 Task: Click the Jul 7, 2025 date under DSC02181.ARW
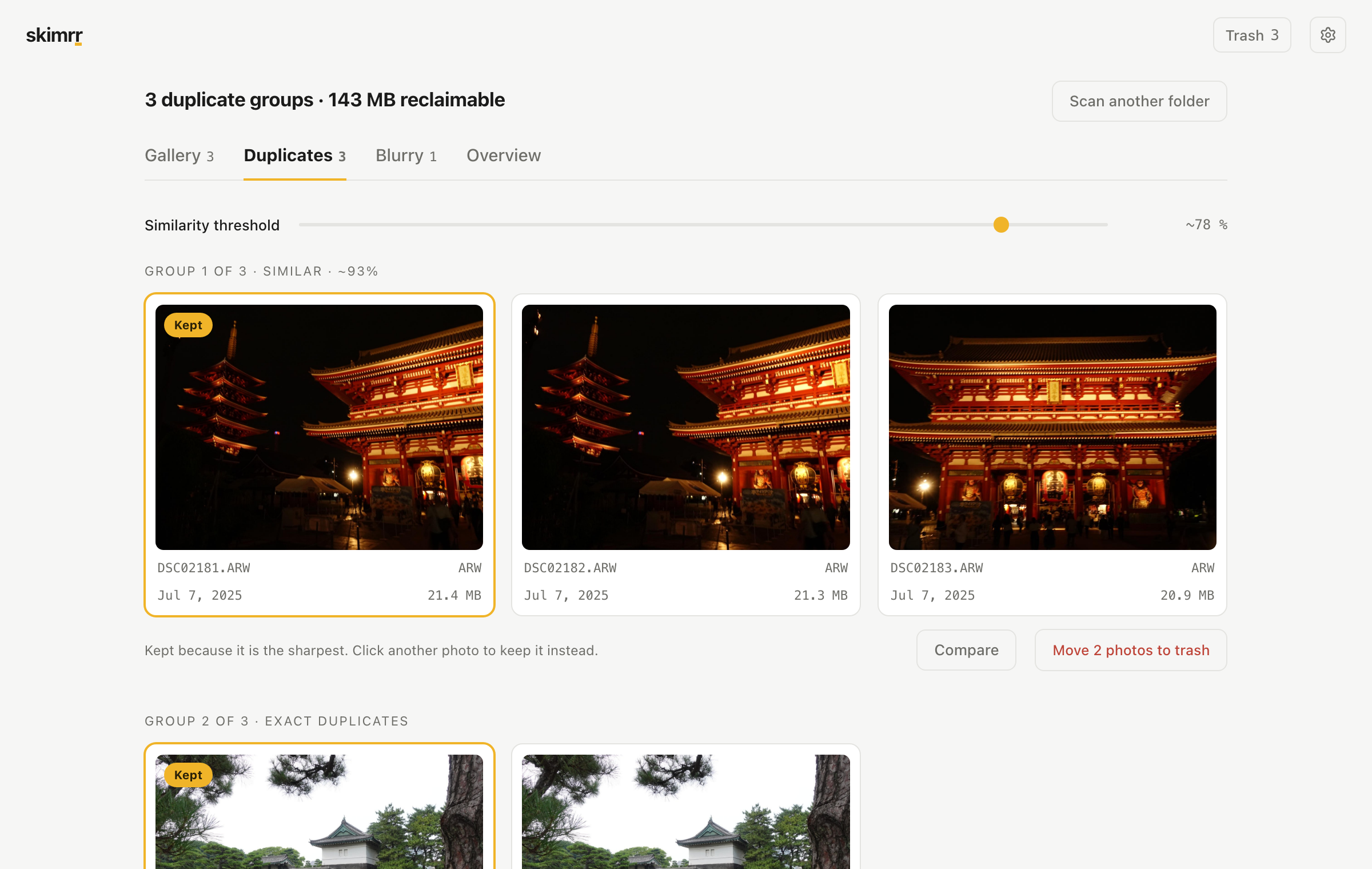pos(200,596)
